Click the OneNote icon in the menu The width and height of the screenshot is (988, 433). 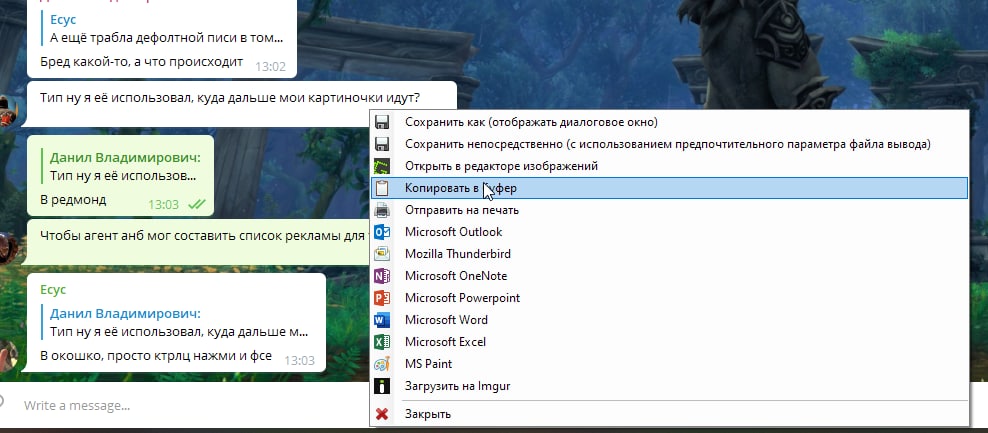pyautogui.click(x=382, y=276)
